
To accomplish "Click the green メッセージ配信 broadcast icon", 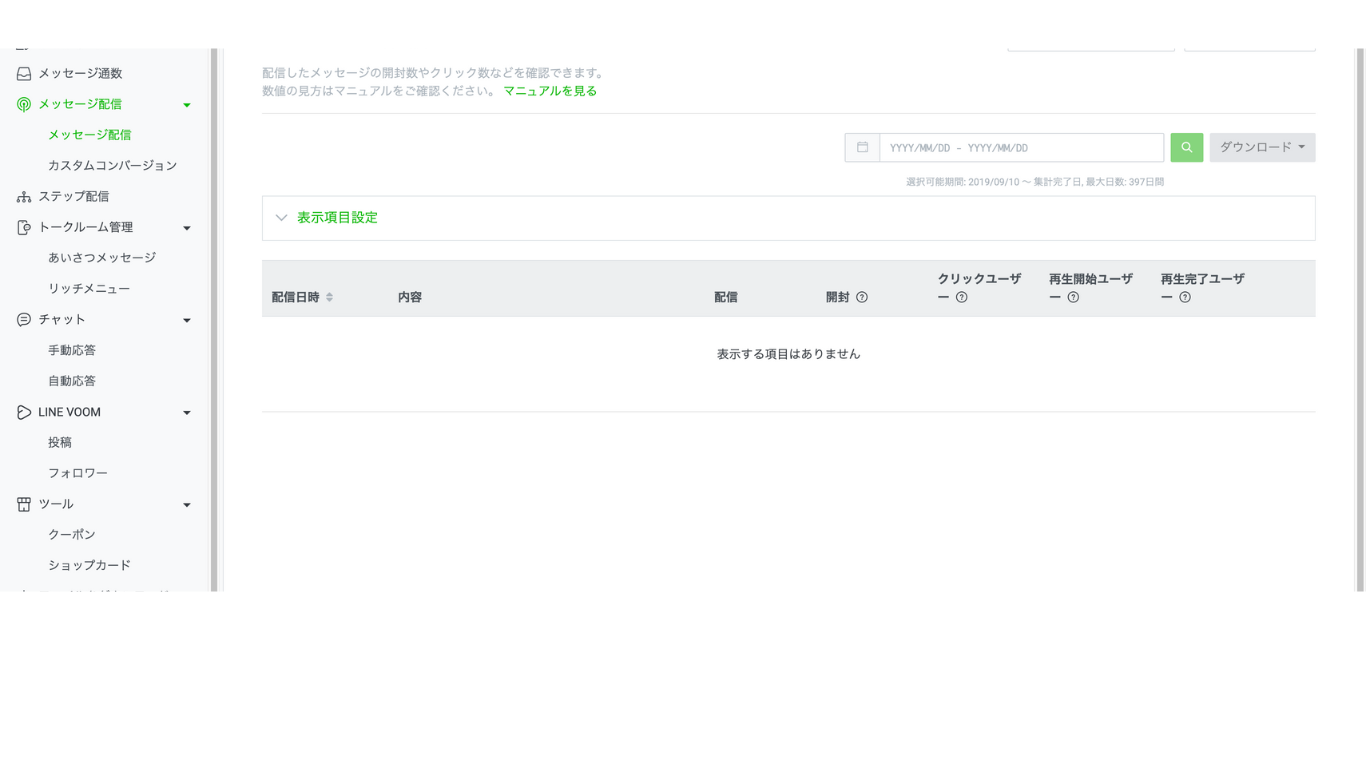I will tap(24, 104).
